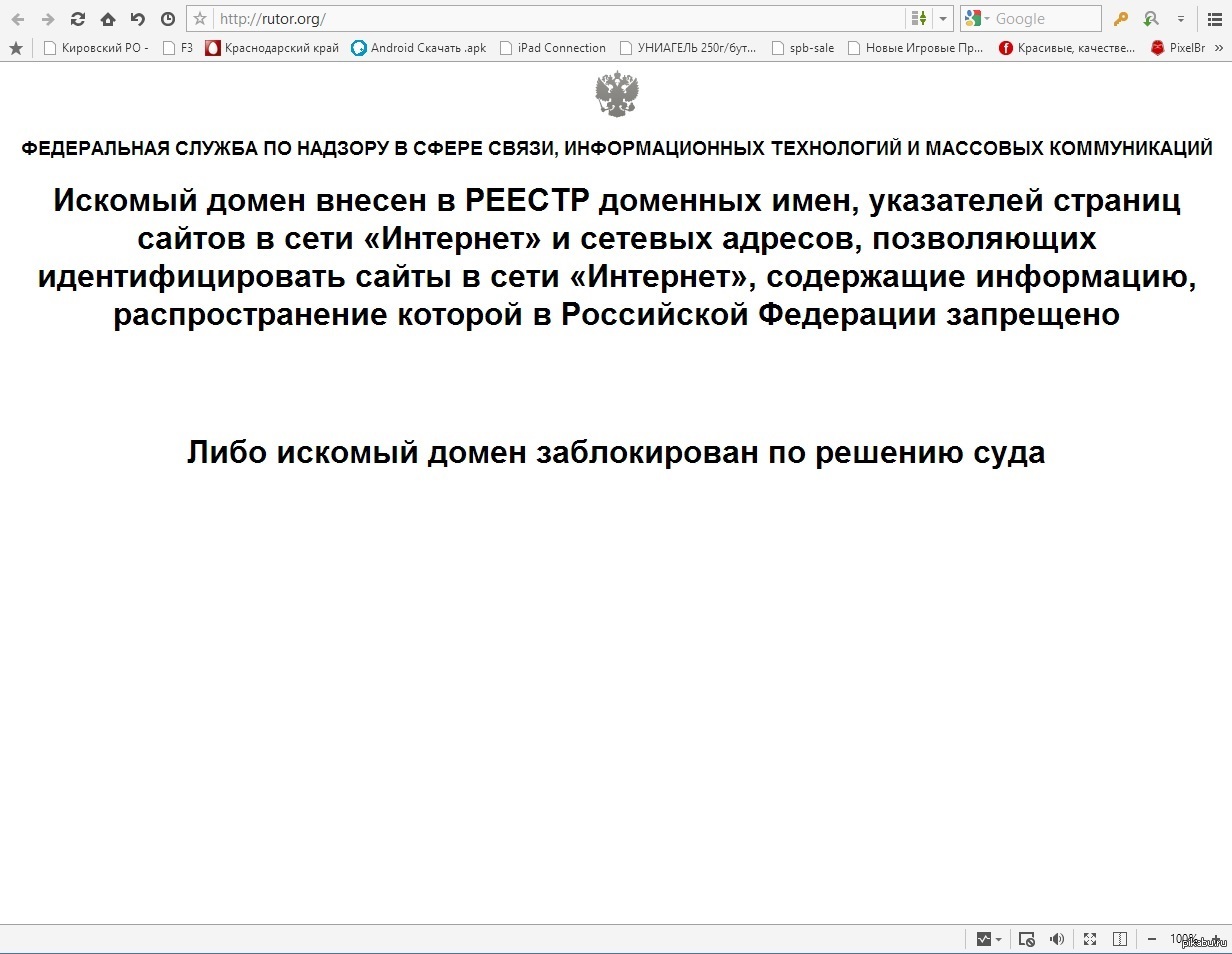Expand the address bar history dropdown
The image size is (1232, 954).
point(942,19)
